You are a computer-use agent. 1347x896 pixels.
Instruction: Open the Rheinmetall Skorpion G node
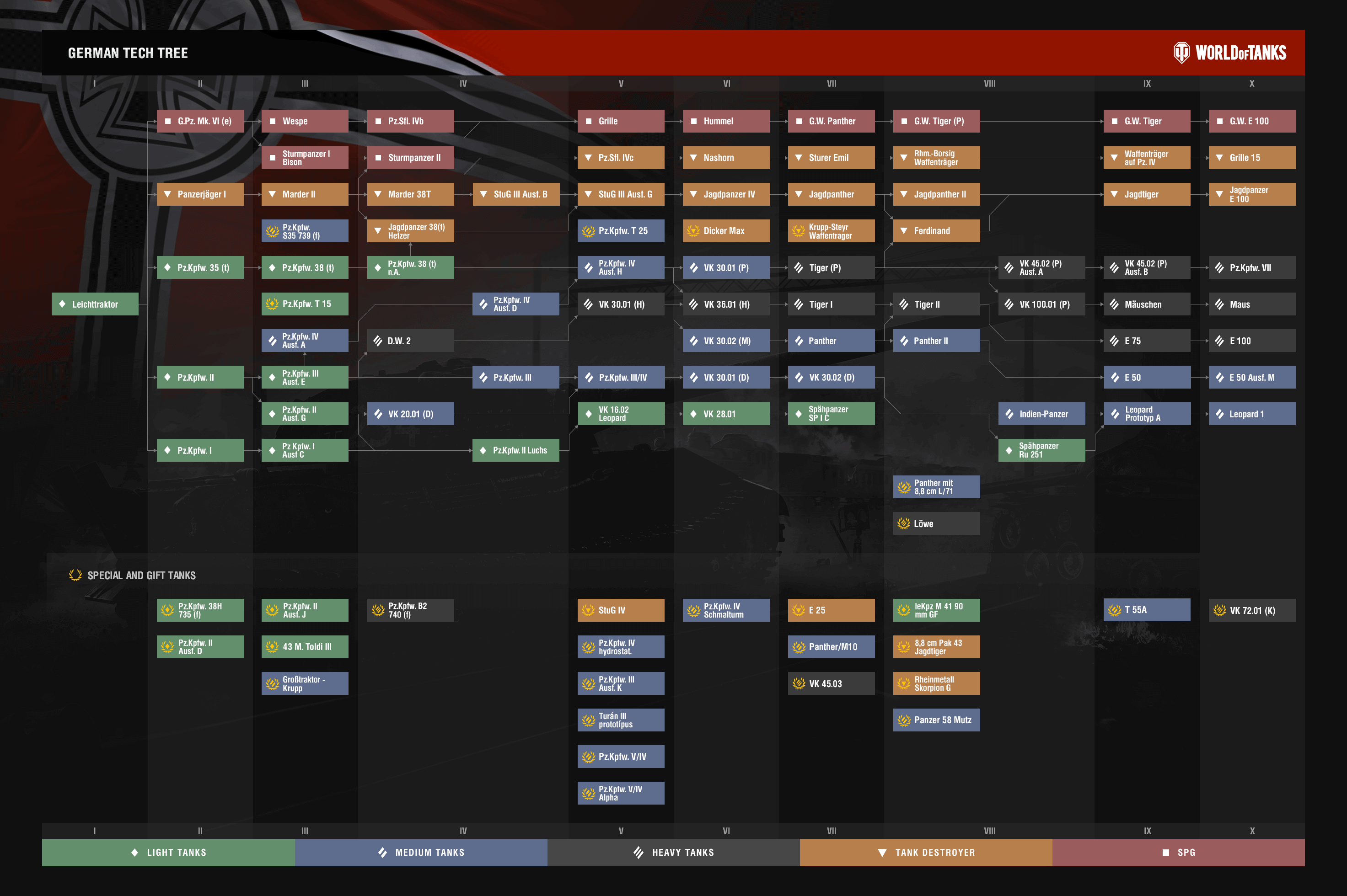click(937, 683)
